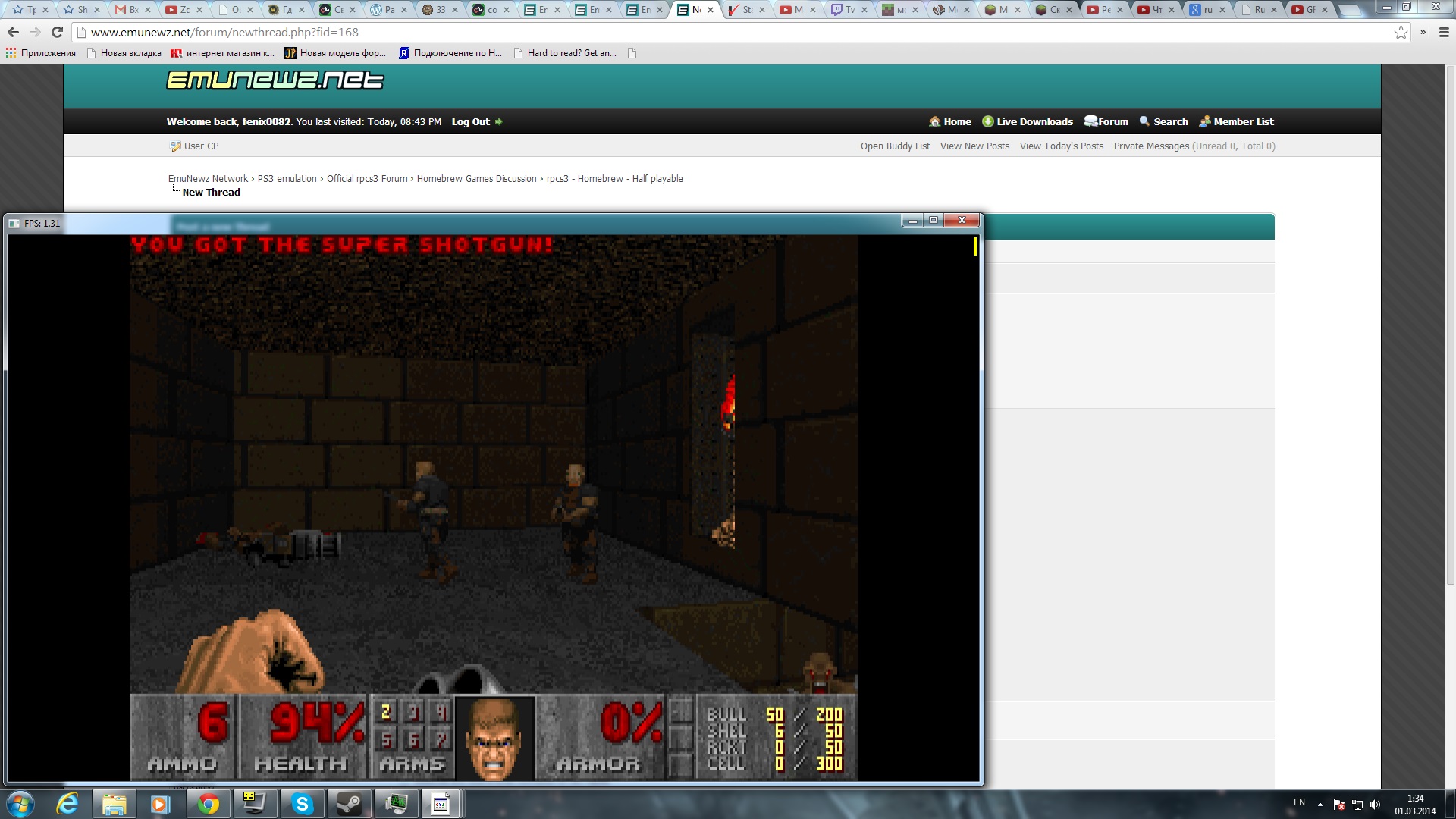Open Homebrew Games Discussion breadcrumb
This screenshot has width=1456, height=819.
click(x=476, y=179)
